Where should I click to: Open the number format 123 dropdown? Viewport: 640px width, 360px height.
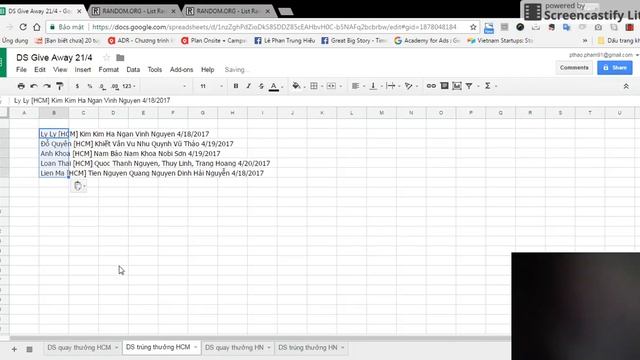[129, 86]
